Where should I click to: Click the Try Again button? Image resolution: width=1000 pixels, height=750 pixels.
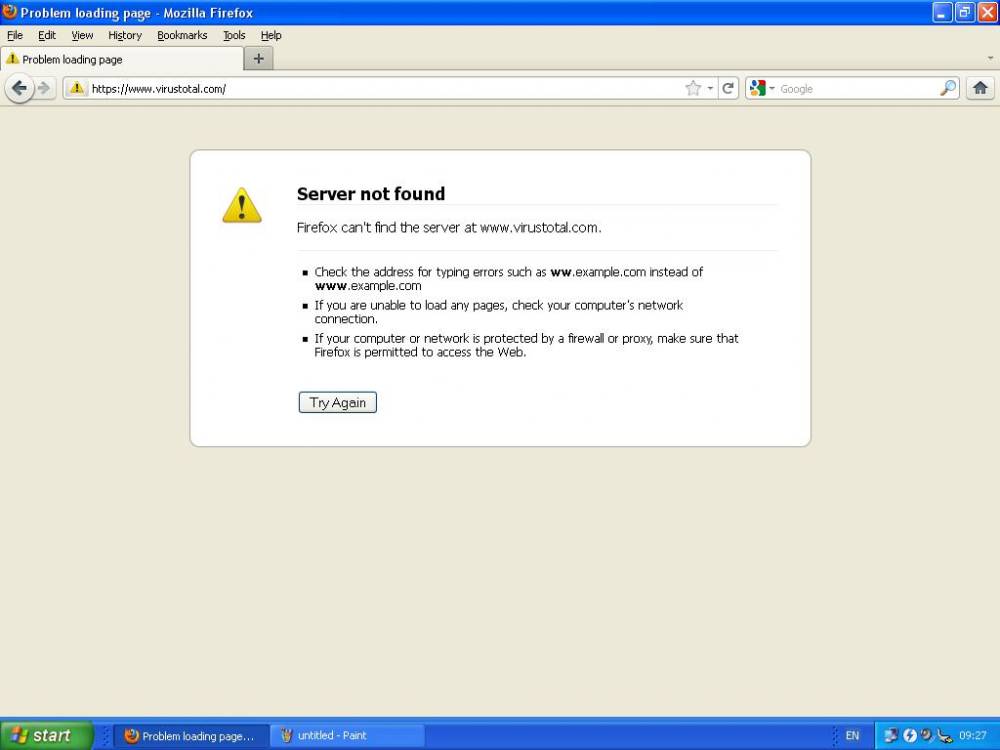337,402
